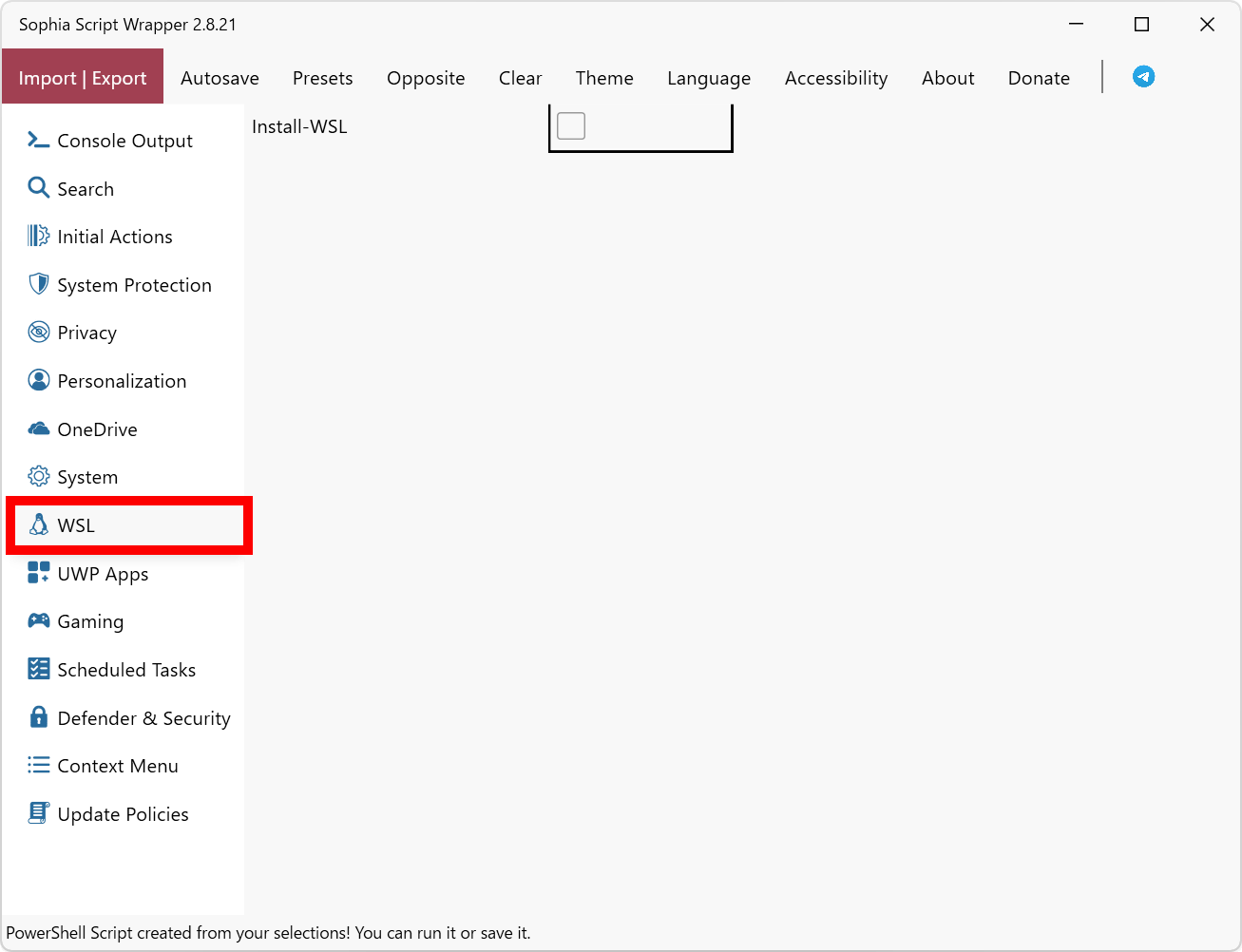Click the PowerShell Script created status message
Image resolution: width=1242 pixels, height=952 pixels.
tap(269, 933)
